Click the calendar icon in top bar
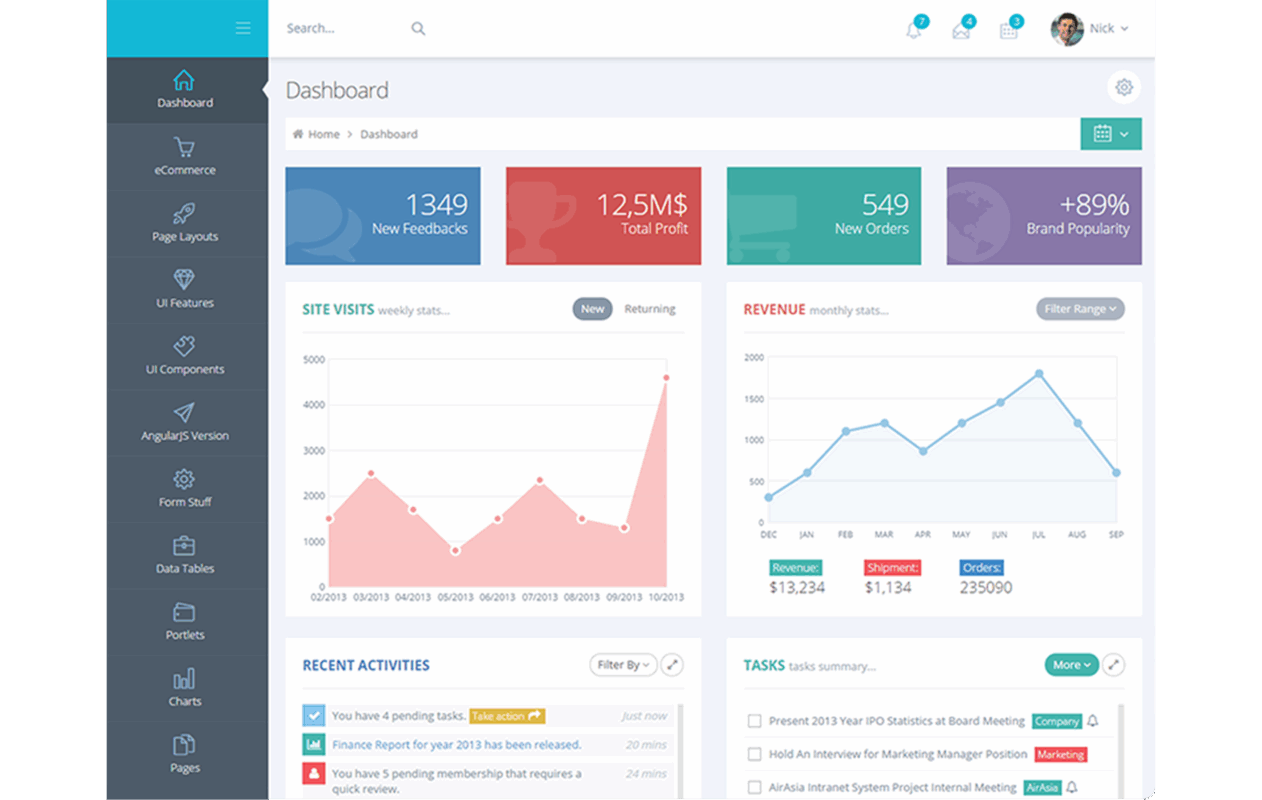 coord(1008,30)
